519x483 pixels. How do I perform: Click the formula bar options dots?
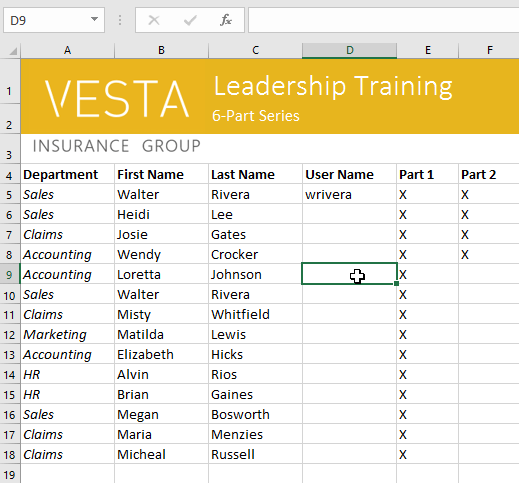[x=120, y=20]
